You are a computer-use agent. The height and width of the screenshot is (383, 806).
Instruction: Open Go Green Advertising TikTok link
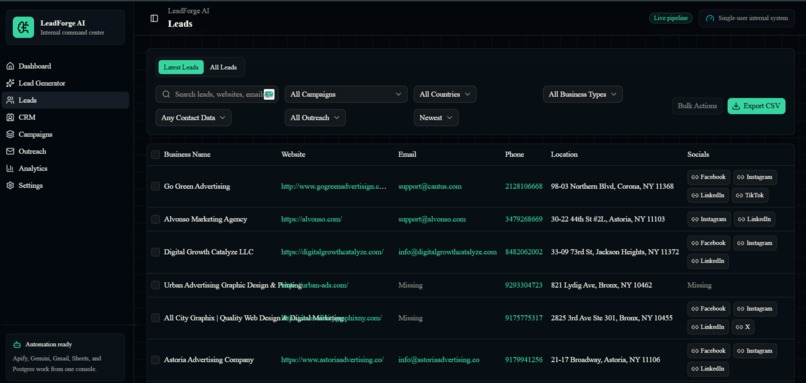point(750,195)
